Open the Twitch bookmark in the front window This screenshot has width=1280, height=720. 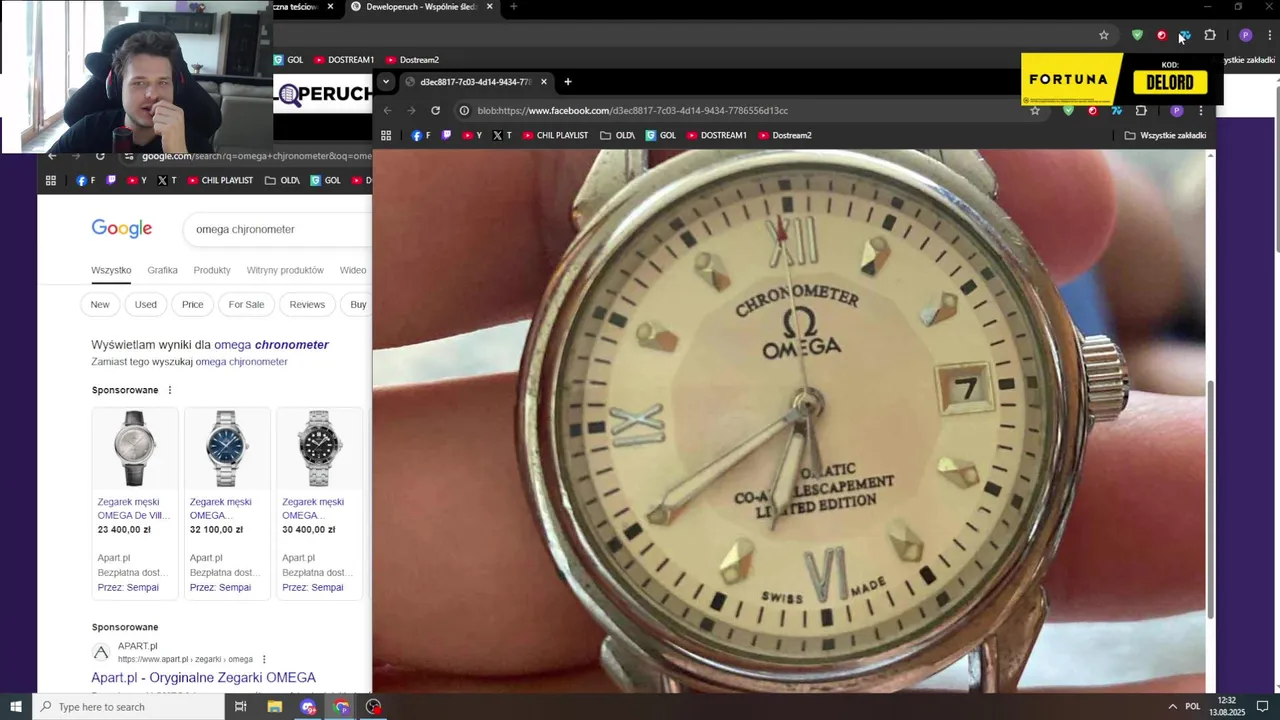447,135
